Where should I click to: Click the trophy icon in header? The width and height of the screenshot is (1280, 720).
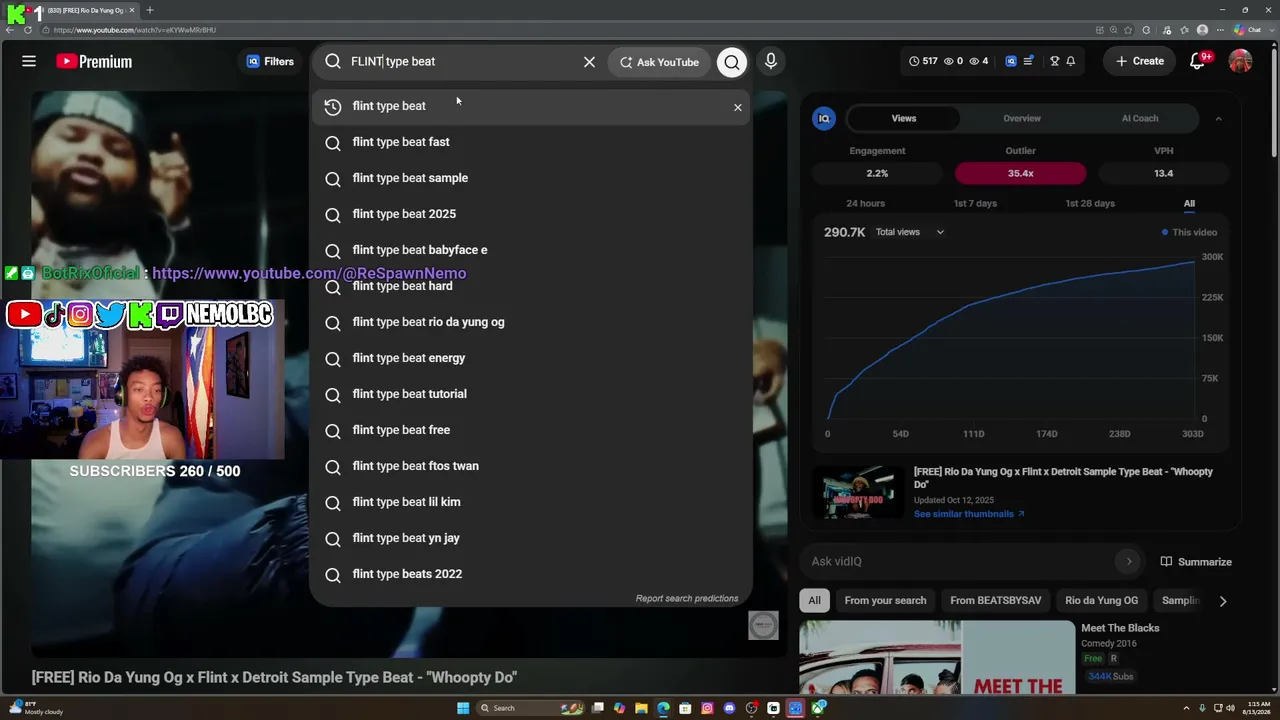(x=1054, y=61)
